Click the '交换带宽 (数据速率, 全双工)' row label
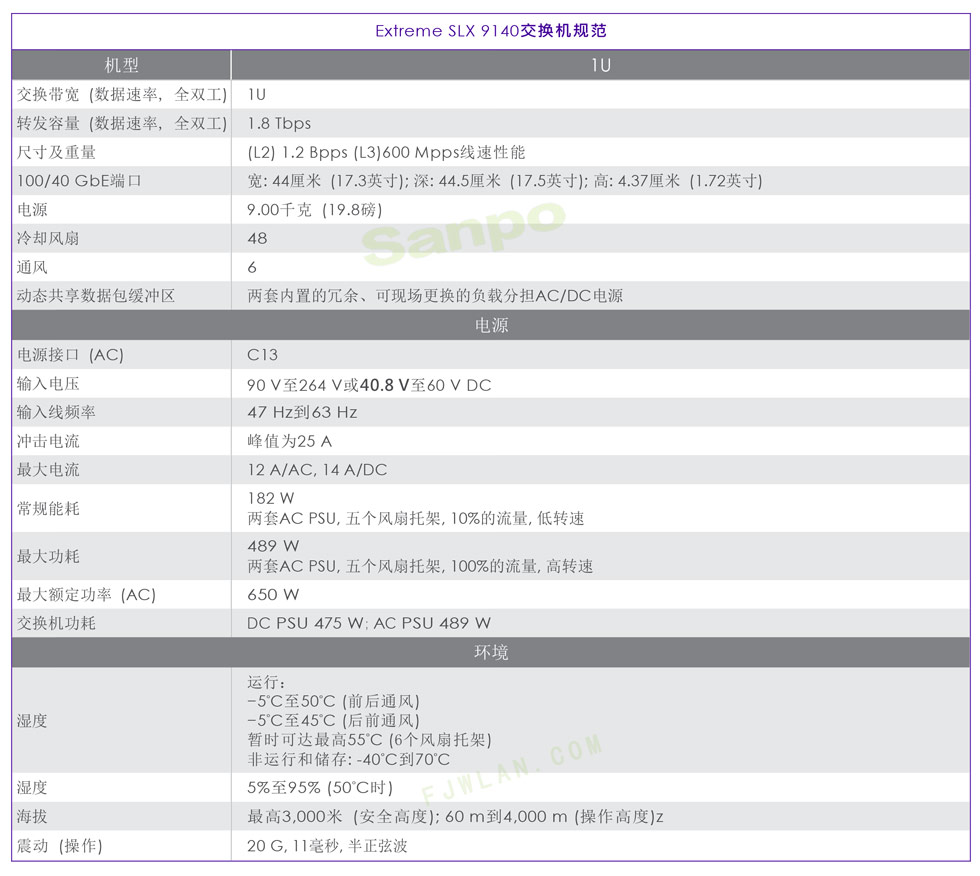This screenshot has height=876, width=980. point(122,94)
